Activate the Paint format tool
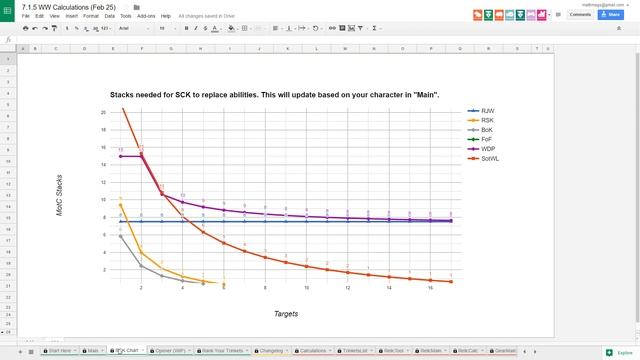Image resolution: width=640 pixels, height=360 pixels. pyautogui.click(x=54, y=28)
